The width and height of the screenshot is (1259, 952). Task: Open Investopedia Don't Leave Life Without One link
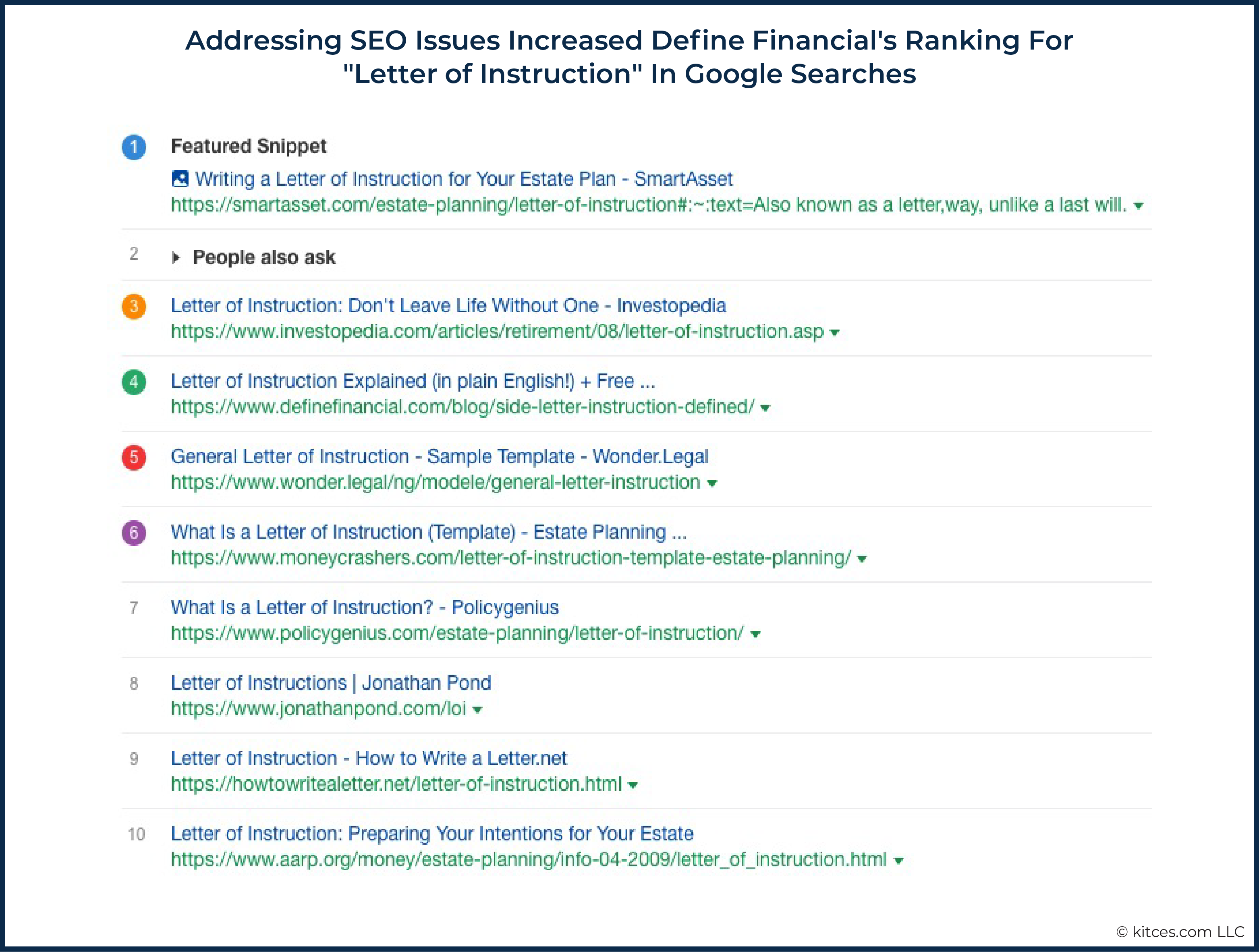[x=448, y=306]
